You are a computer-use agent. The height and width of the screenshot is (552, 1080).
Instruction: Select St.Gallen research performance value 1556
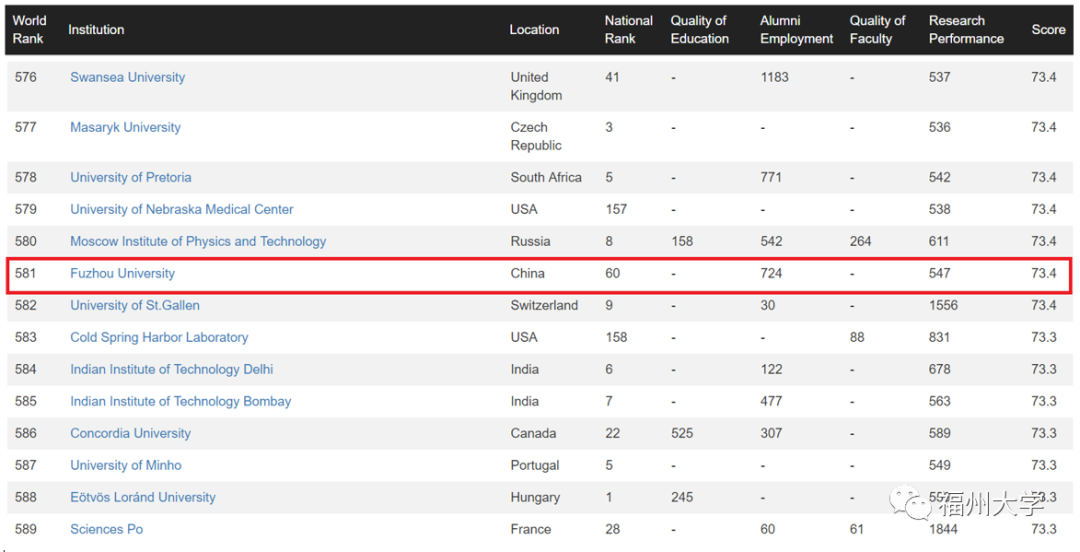click(943, 305)
